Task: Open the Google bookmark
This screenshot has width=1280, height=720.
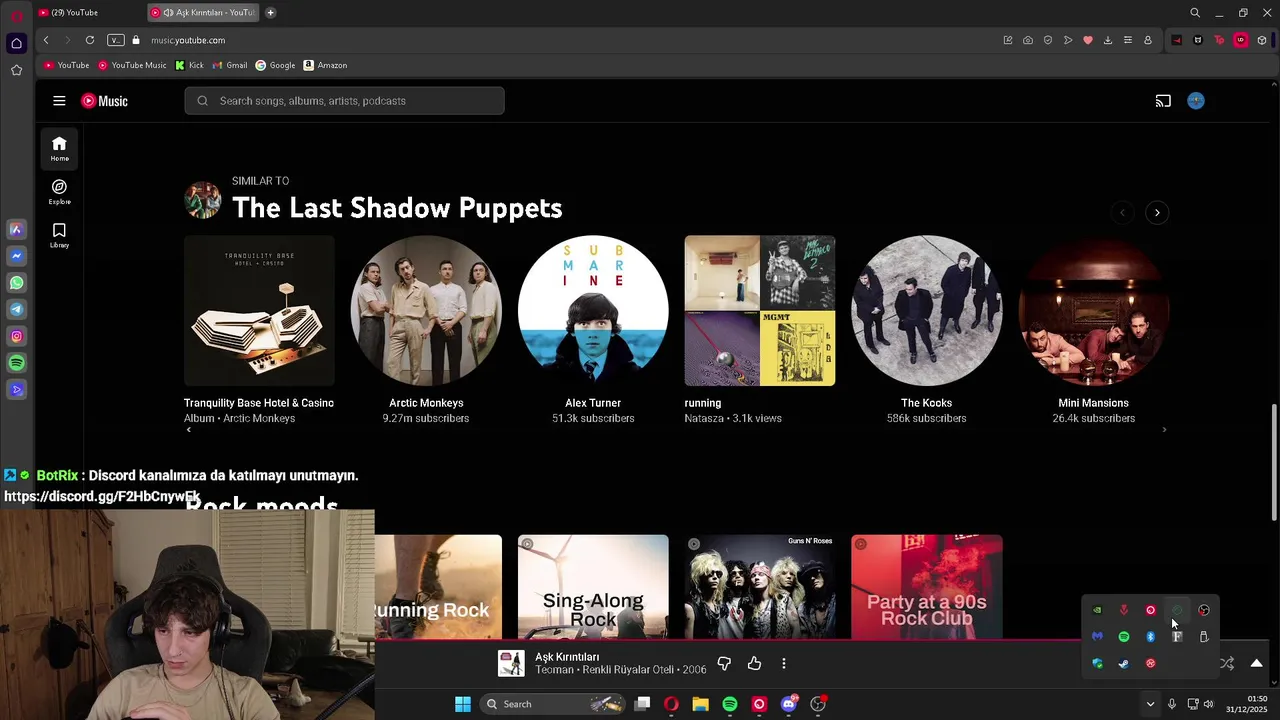Action: point(275,65)
